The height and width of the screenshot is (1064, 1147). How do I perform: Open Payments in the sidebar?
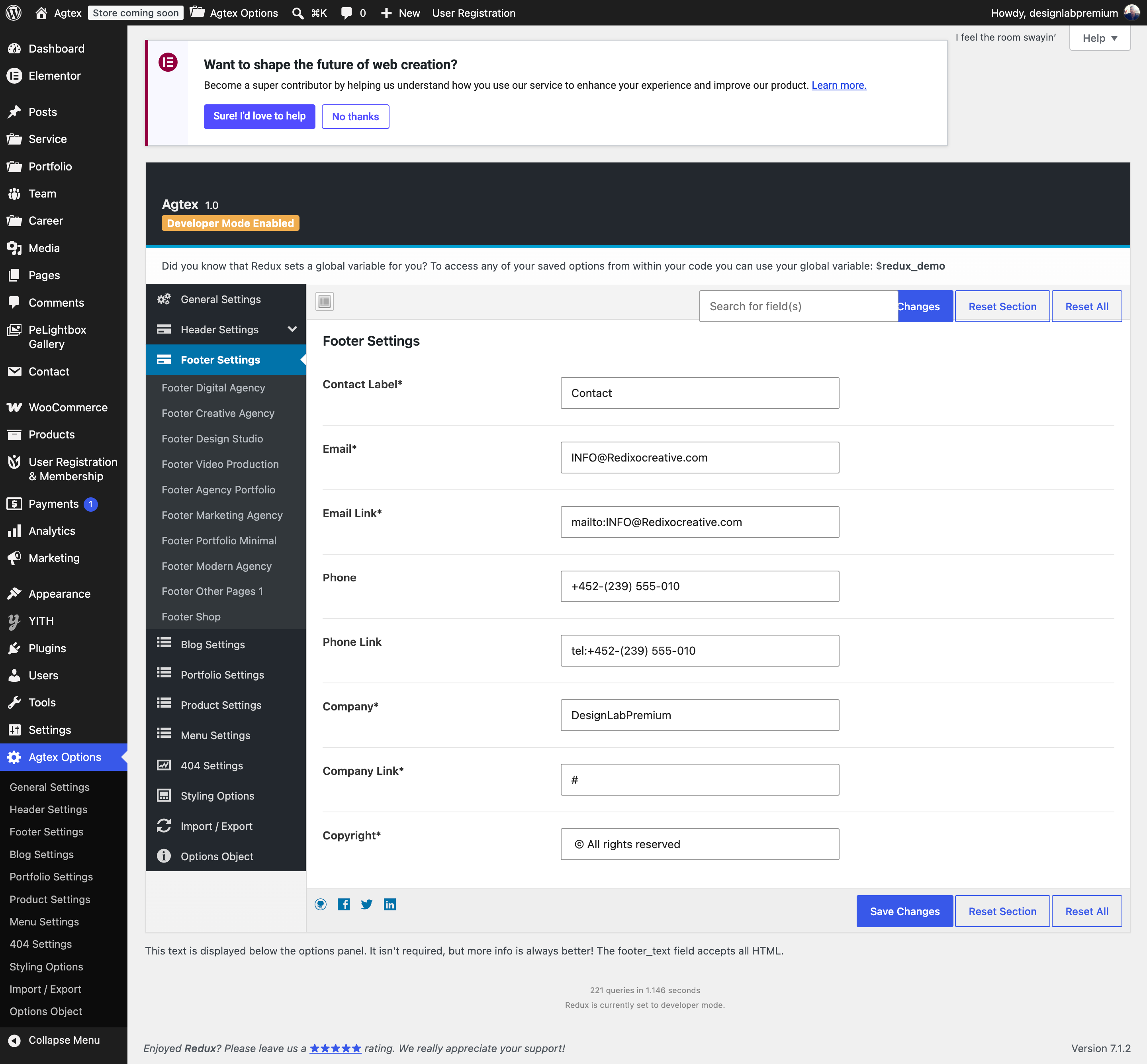pyautogui.click(x=63, y=504)
